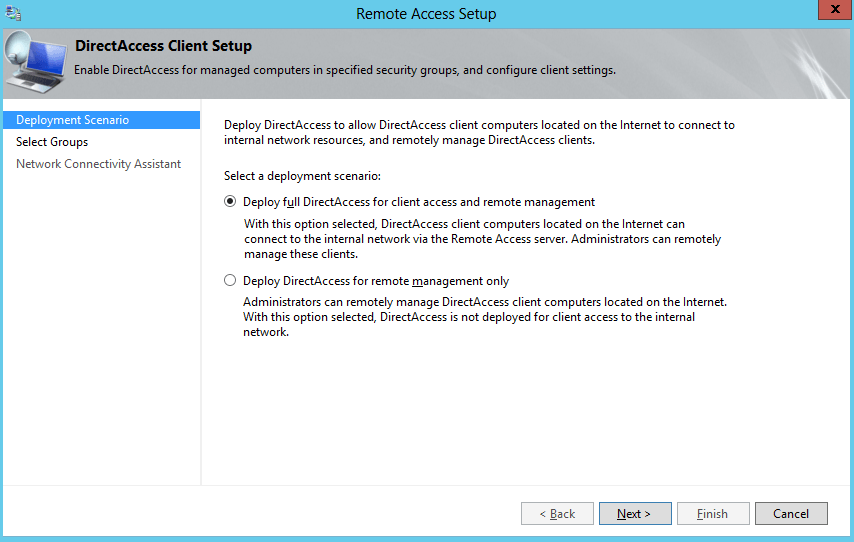Click 'Deploy full DirectAccess for client access' label
Image resolution: width=854 pixels, height=542 pixels.
pos(419,202)
